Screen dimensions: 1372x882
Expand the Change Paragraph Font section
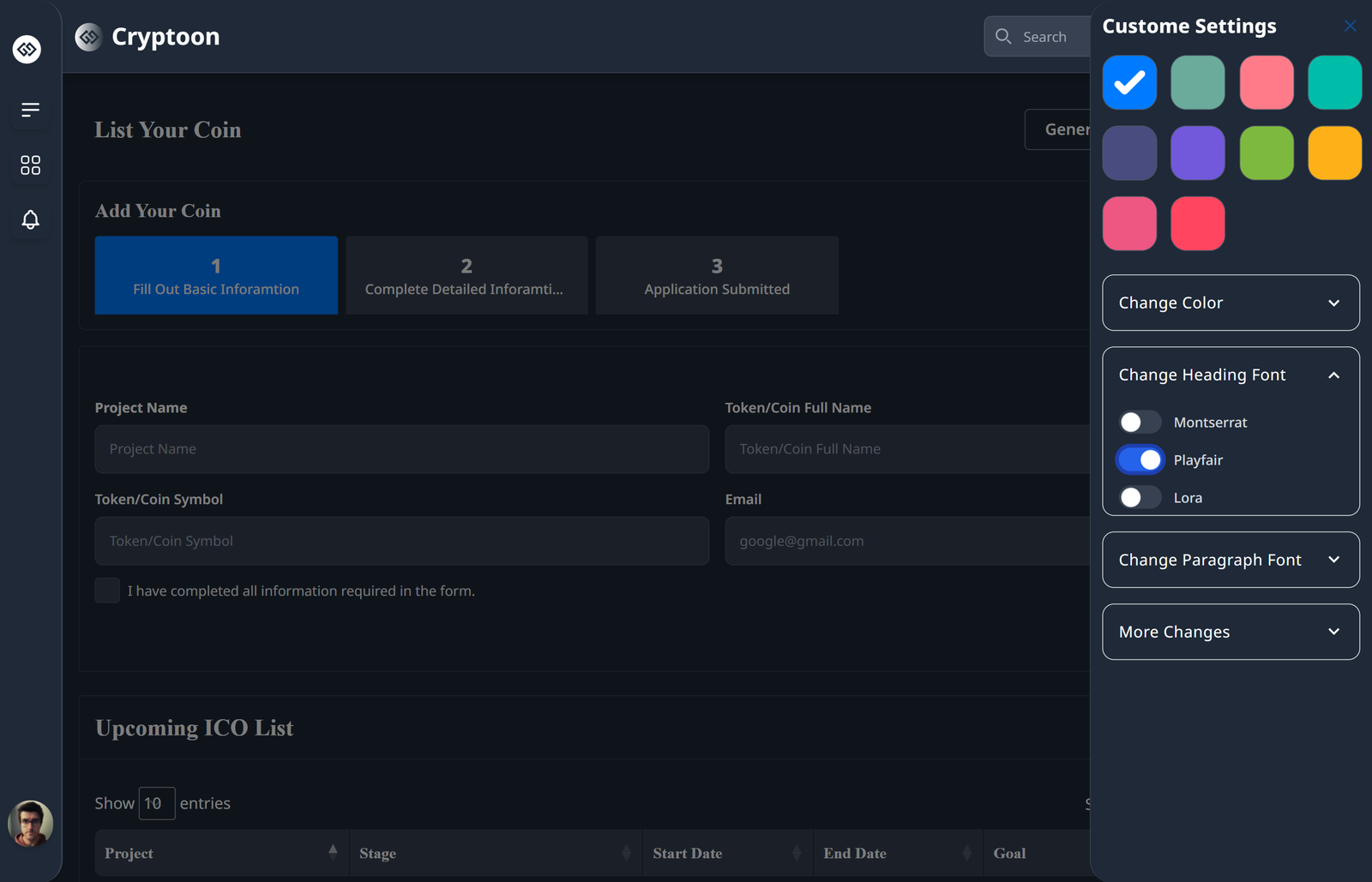pyautogui.click(x=1231, y=560)
